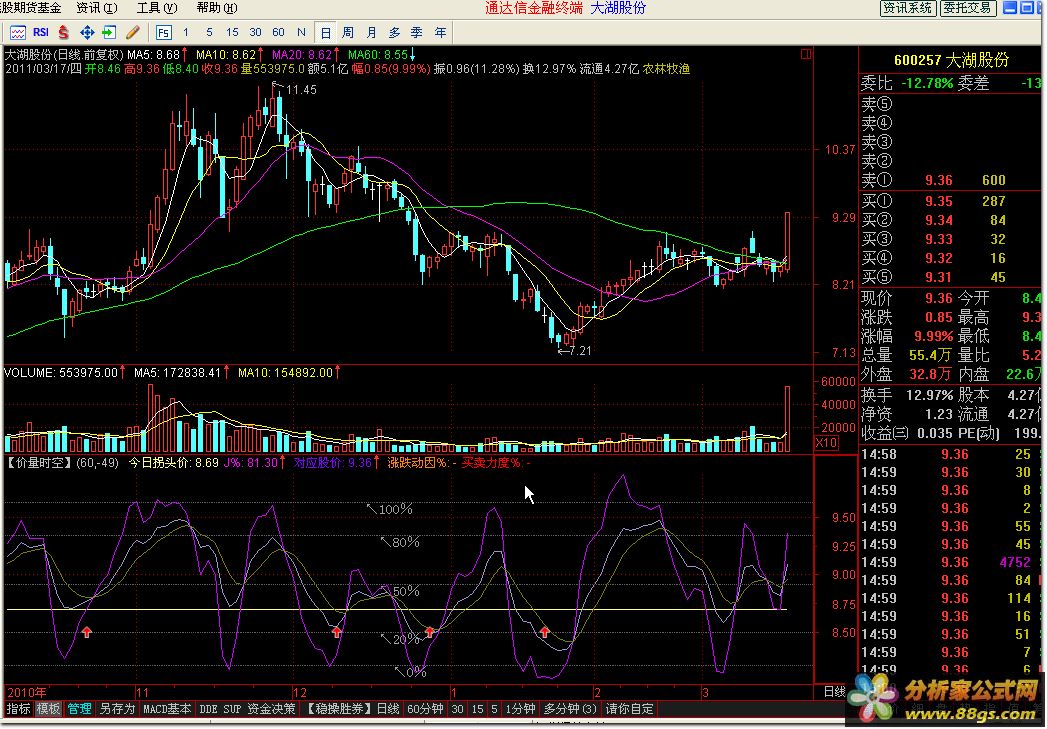Select the DDE SUP template
Screen dimensions: 1047x729
pos(220,709)
